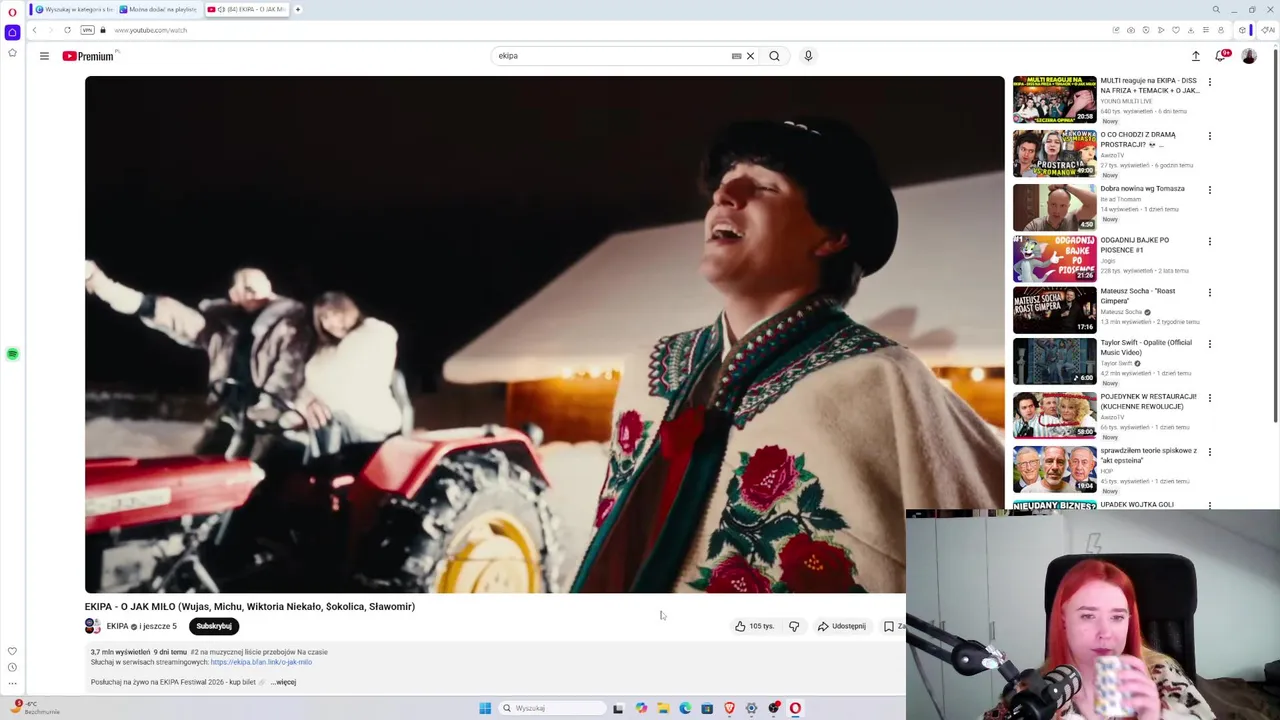The width and height of the screenshot is (1280, 720).
Task: Dislike the video with thumbs down
Action: pyautogui.click(x=794, y=626)
